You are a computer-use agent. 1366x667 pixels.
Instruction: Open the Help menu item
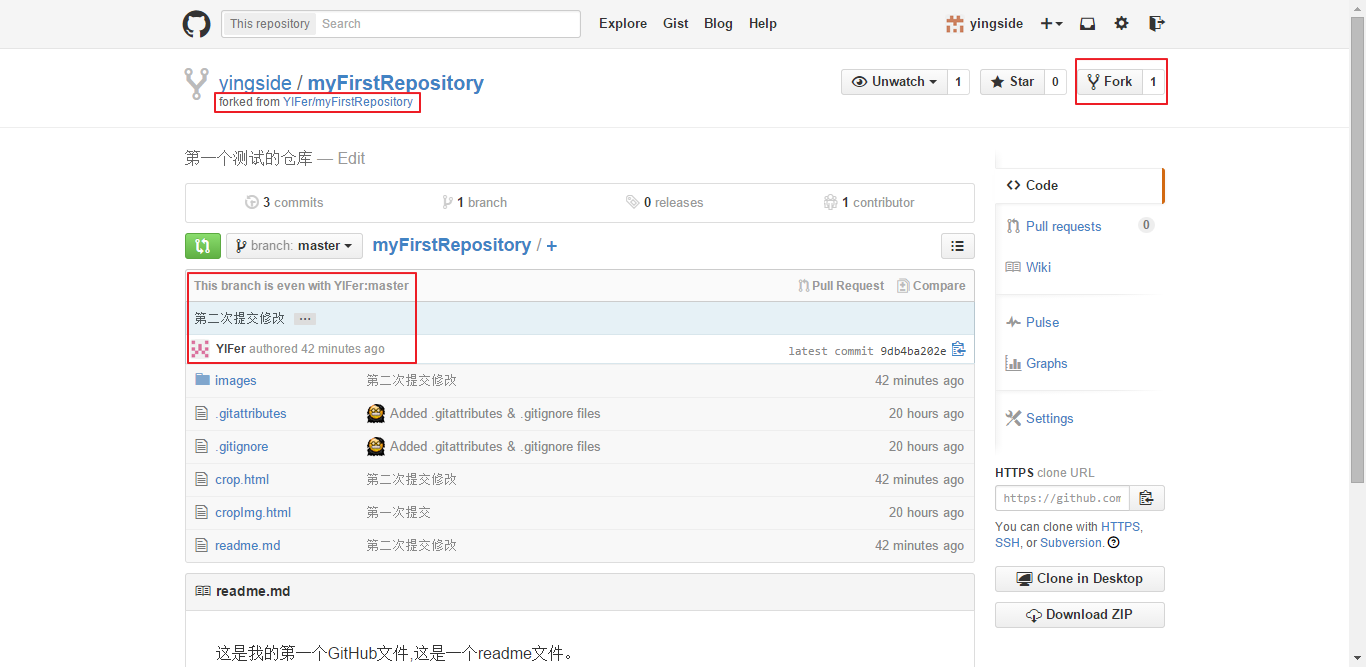763,24
